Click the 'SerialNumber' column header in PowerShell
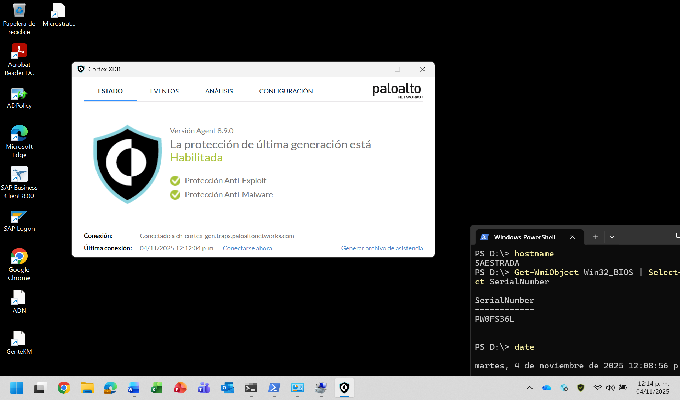The height and width of the screenshot is (400, 680). [x=504, y=300]
